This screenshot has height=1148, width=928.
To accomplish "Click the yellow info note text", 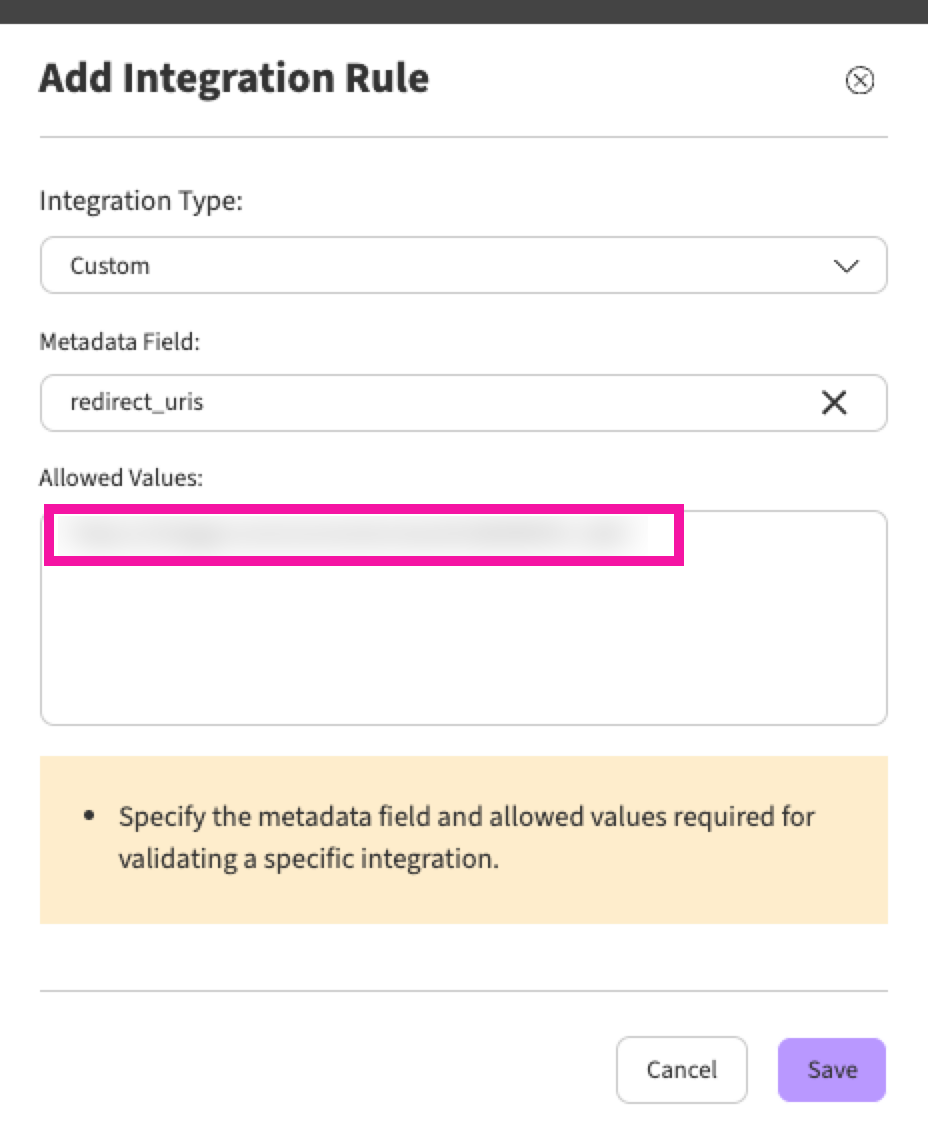I will [x=466, y=837].
